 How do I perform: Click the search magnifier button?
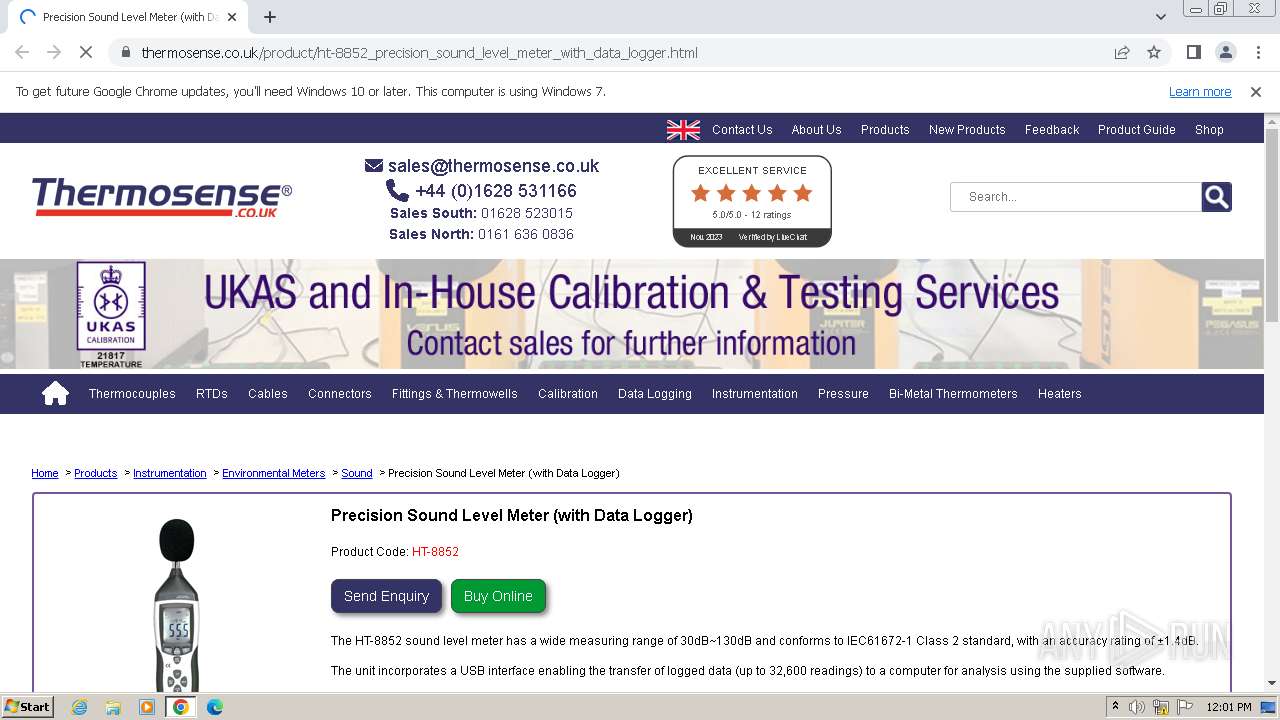1217,197
